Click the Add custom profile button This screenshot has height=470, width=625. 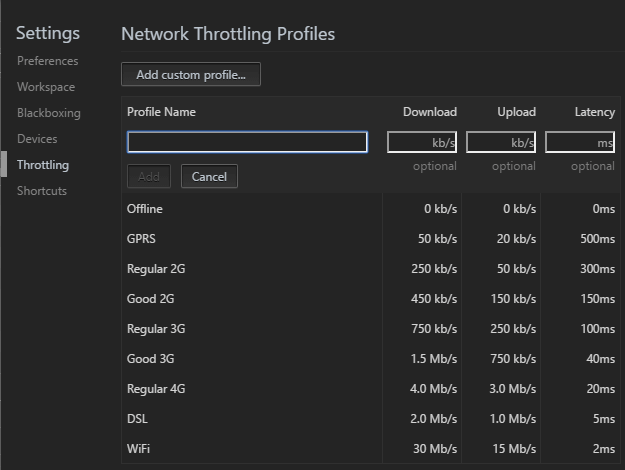click(191, 75)
